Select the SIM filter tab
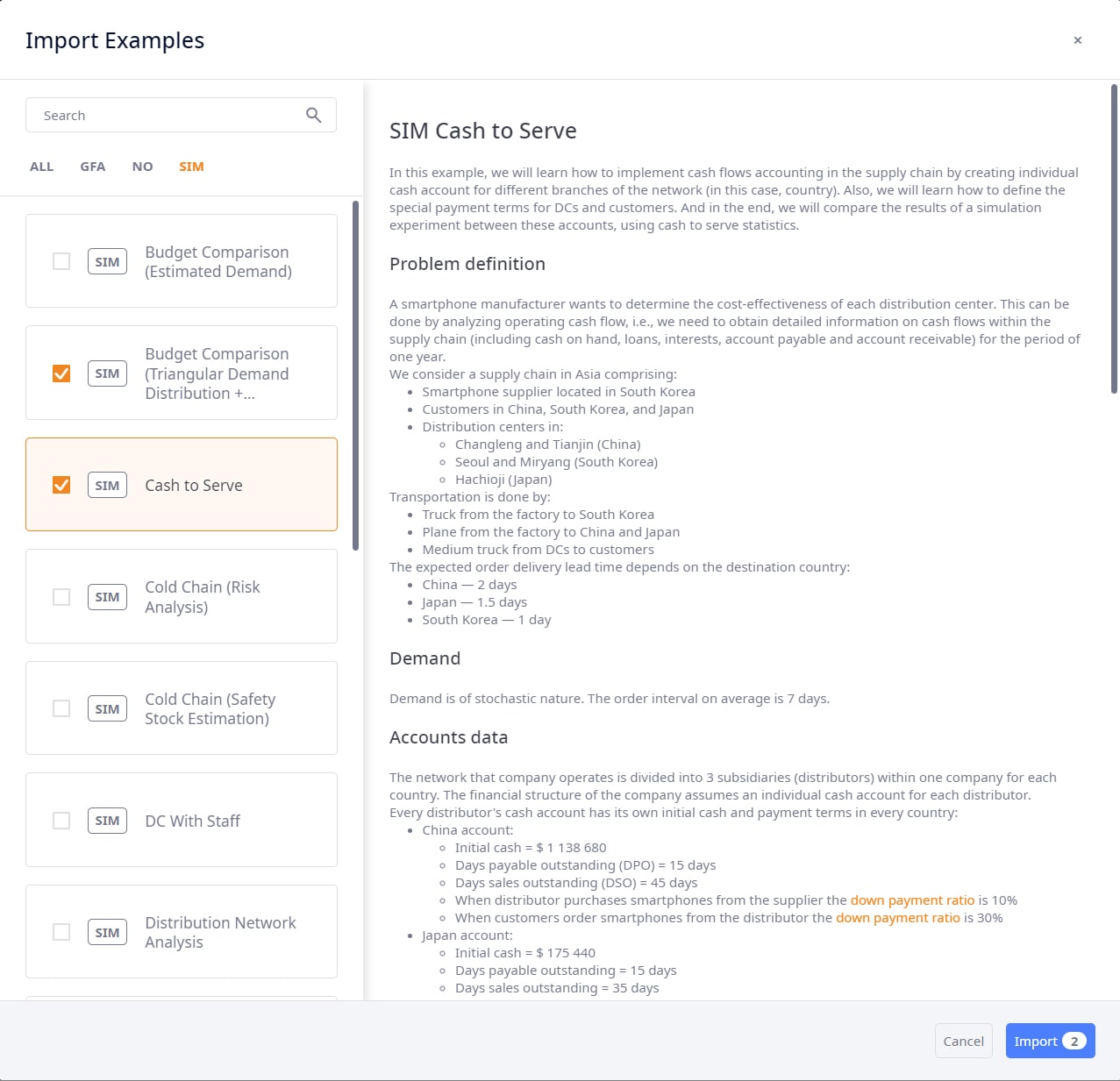Viewport: 1120px width, 1081px height. [191, 167]
